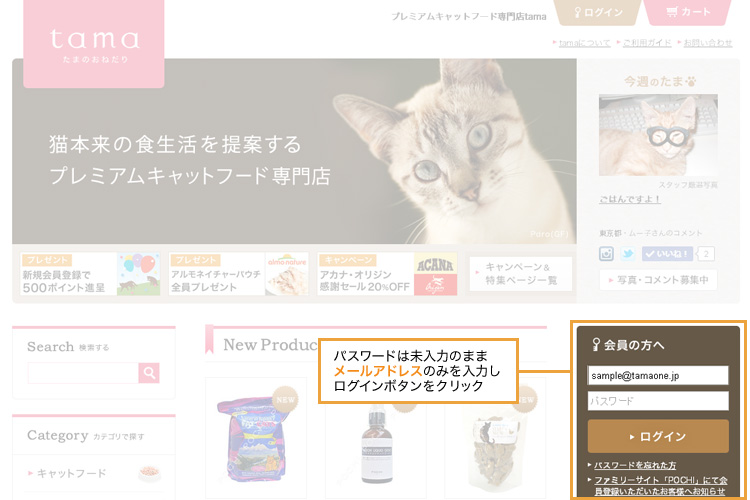Click the Twitter bird icon
The width and height of the screenshot is (750, 500).
[628, 254]
